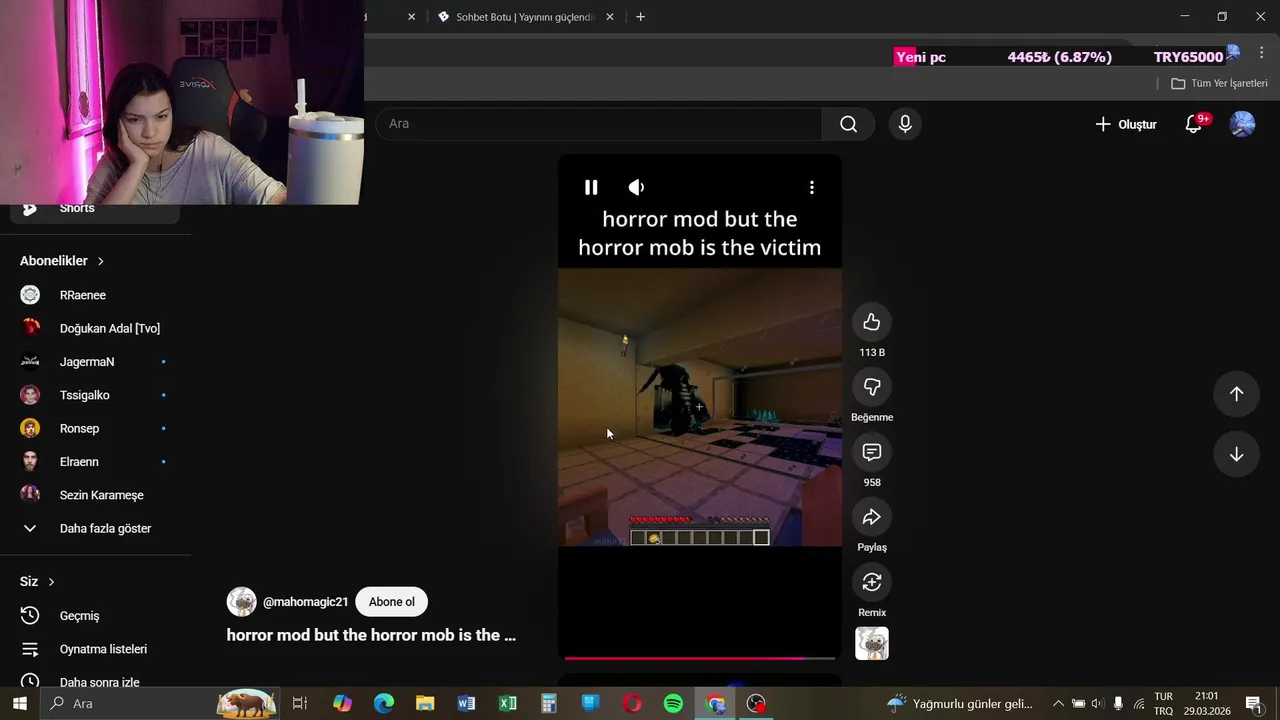Open Tüm Yer İşaretleri bookmarks folder
This screenshot has height=720, width=1280.
point(1219,83)
